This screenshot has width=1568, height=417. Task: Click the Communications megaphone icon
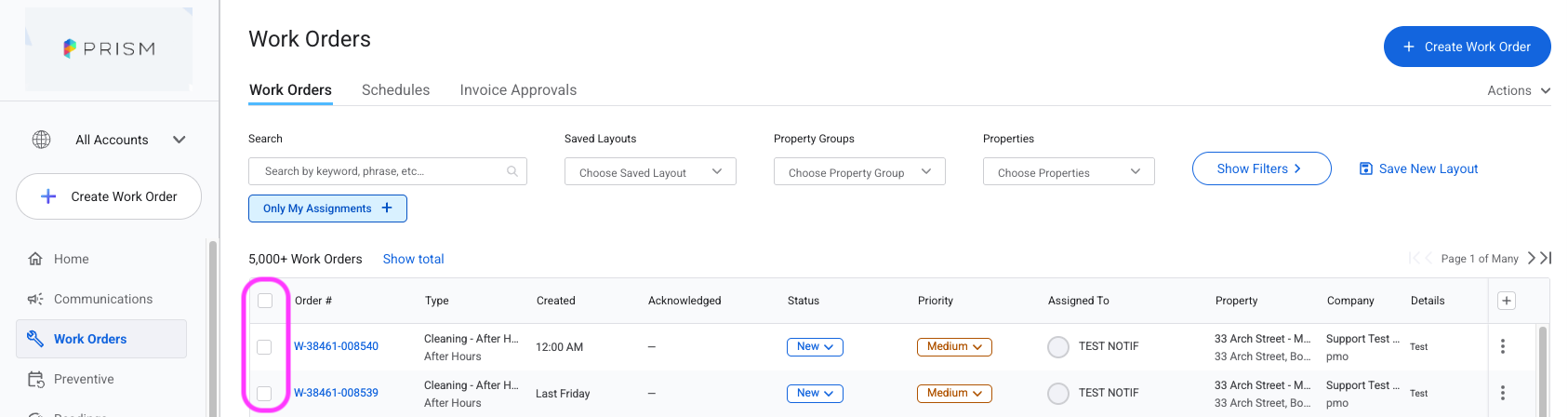(x=35, y=299)
